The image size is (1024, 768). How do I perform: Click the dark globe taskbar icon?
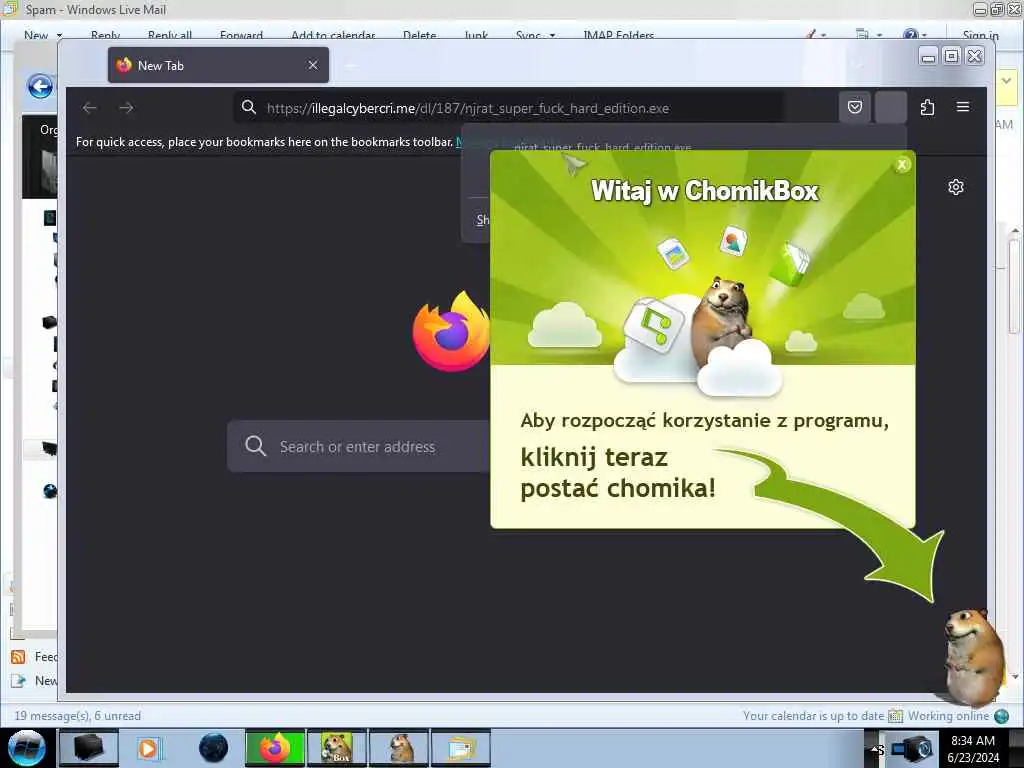pyautogui.click(x=213, y=748)
